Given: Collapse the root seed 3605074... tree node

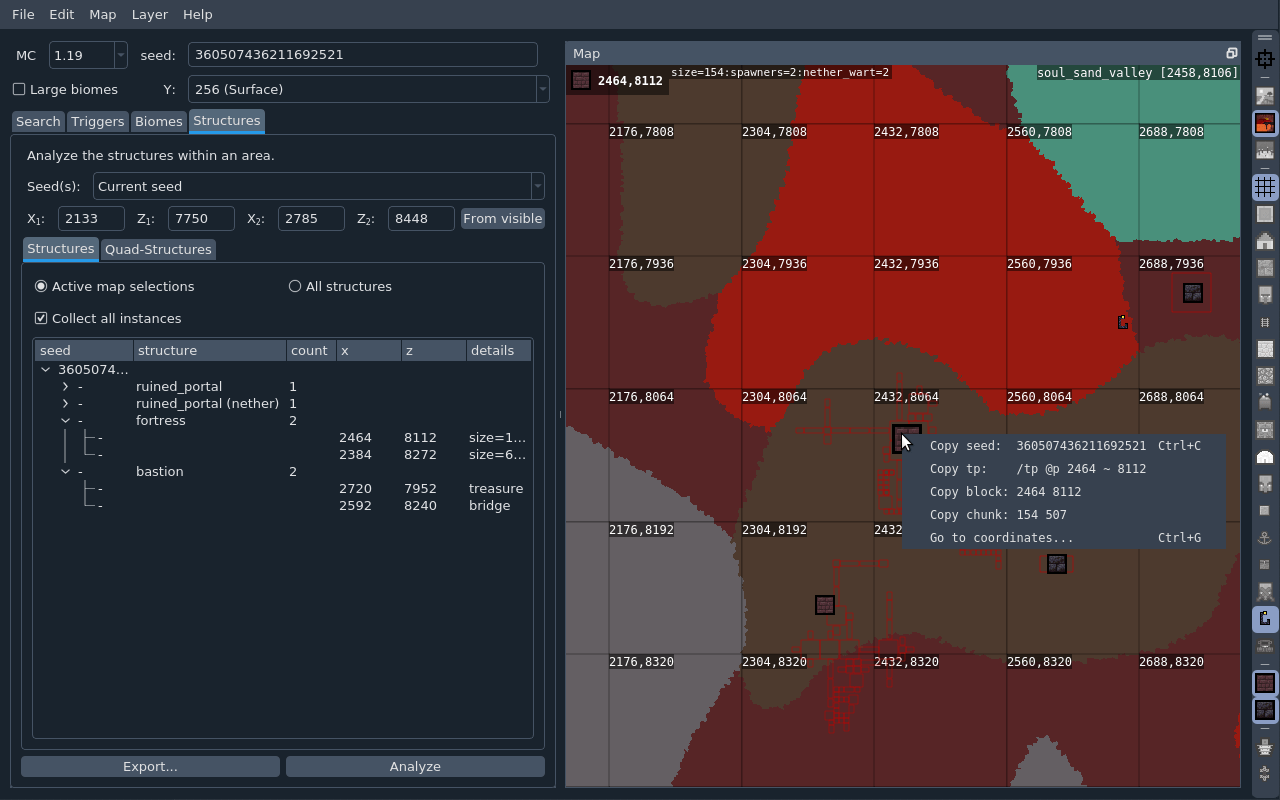Looking at the screenshot, I should (46, 369).
